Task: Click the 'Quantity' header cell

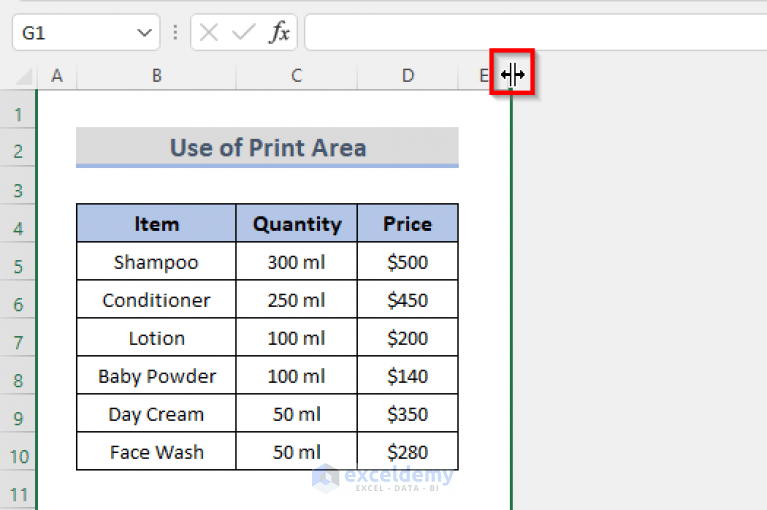Action: tap(296, 223)
